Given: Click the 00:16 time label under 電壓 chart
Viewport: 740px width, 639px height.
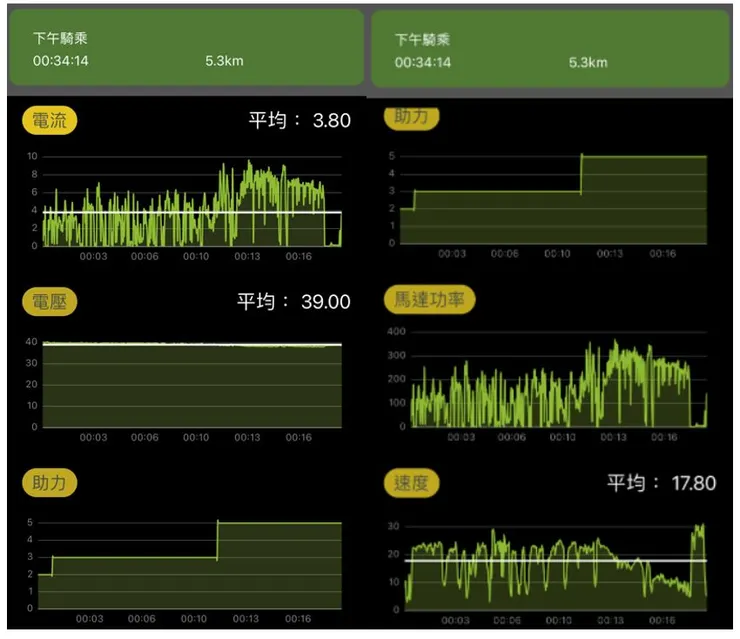Looking at the screenshot, I should pyautogui.click(x=299, y=437).
